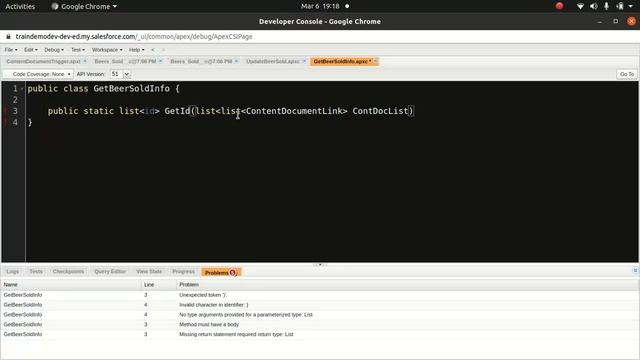
Task: Click the lock icon in address bar
Action: 8,36
